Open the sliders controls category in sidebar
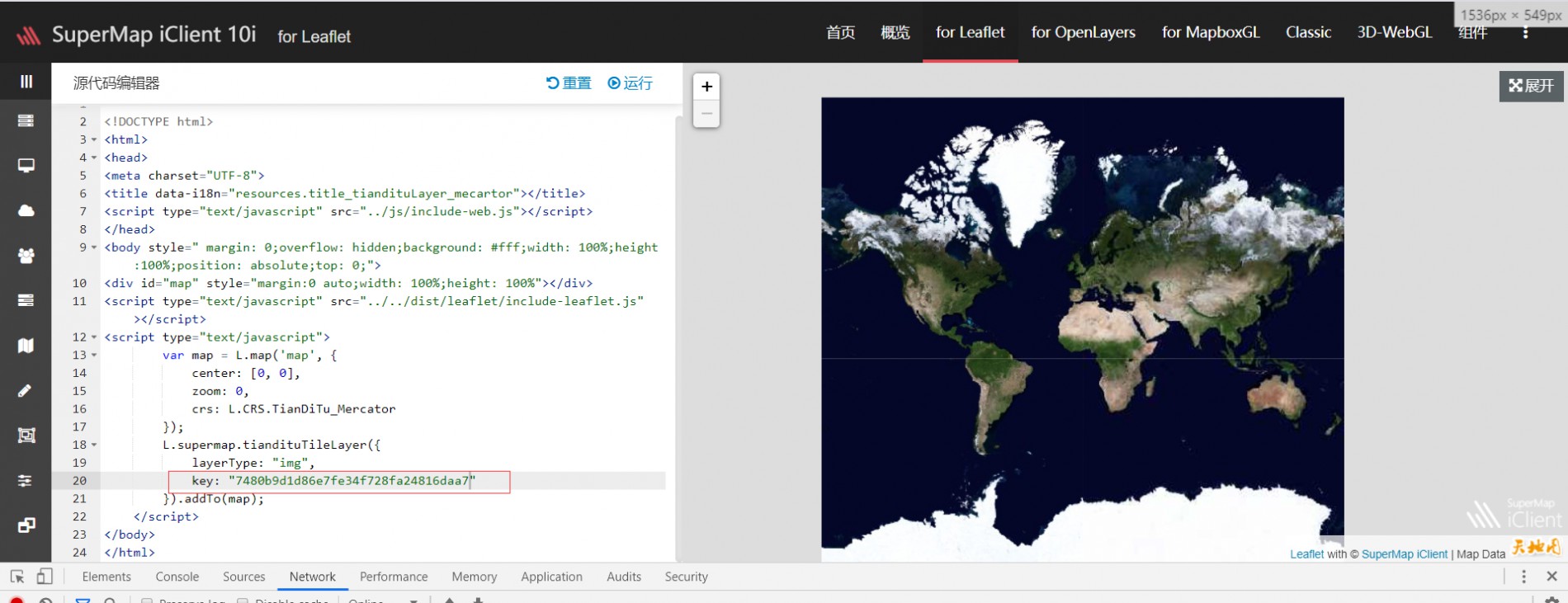Viewport: 1568px width, 603px height. 26,480
